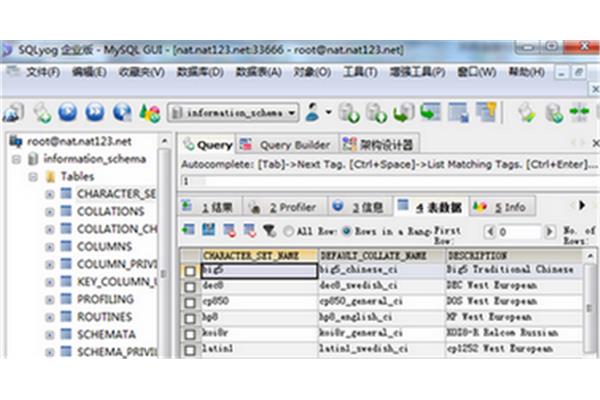
Task: Expand the SCHEMATA table node
Action: click(49, 335)
